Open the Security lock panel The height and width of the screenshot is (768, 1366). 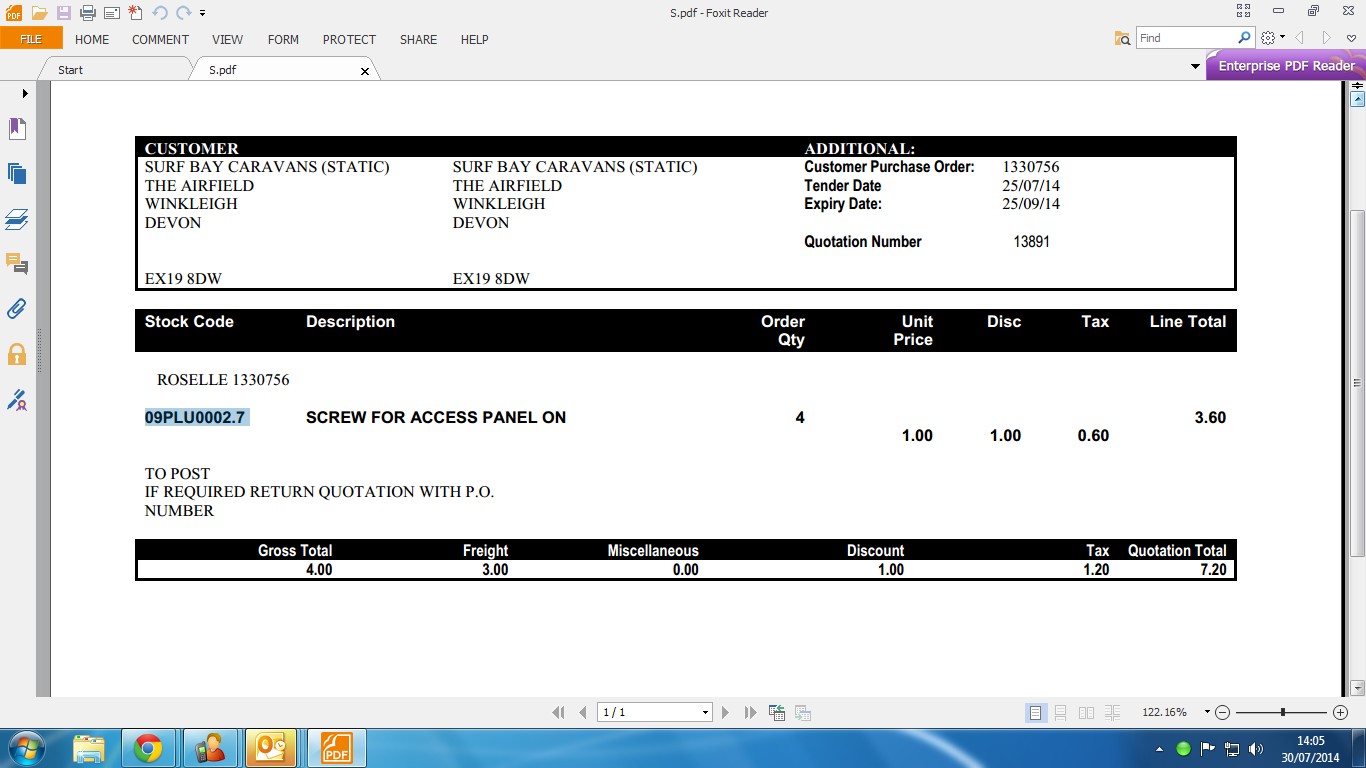tap(17, 354)
